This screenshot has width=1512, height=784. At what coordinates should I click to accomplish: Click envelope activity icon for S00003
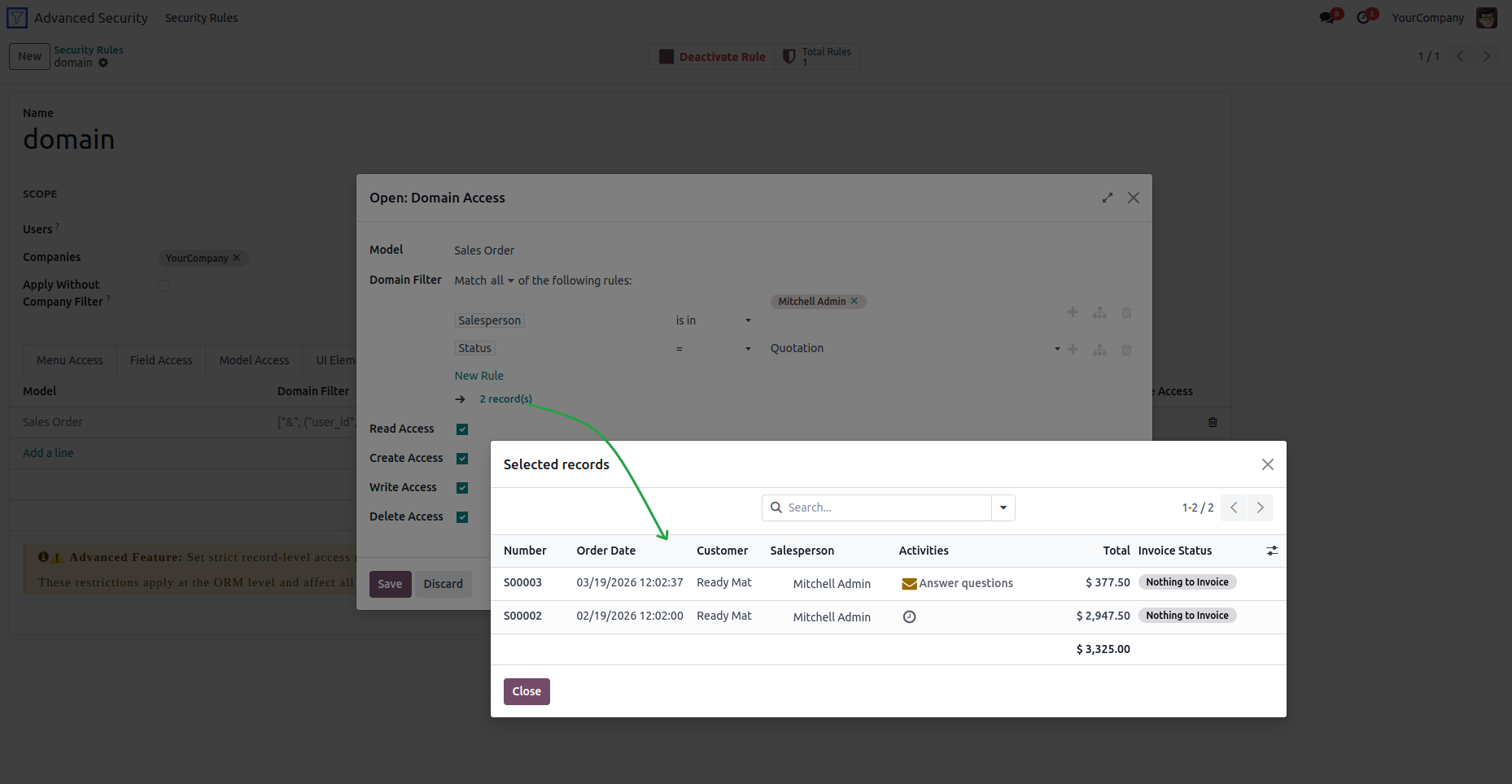[x=909, y=584]
